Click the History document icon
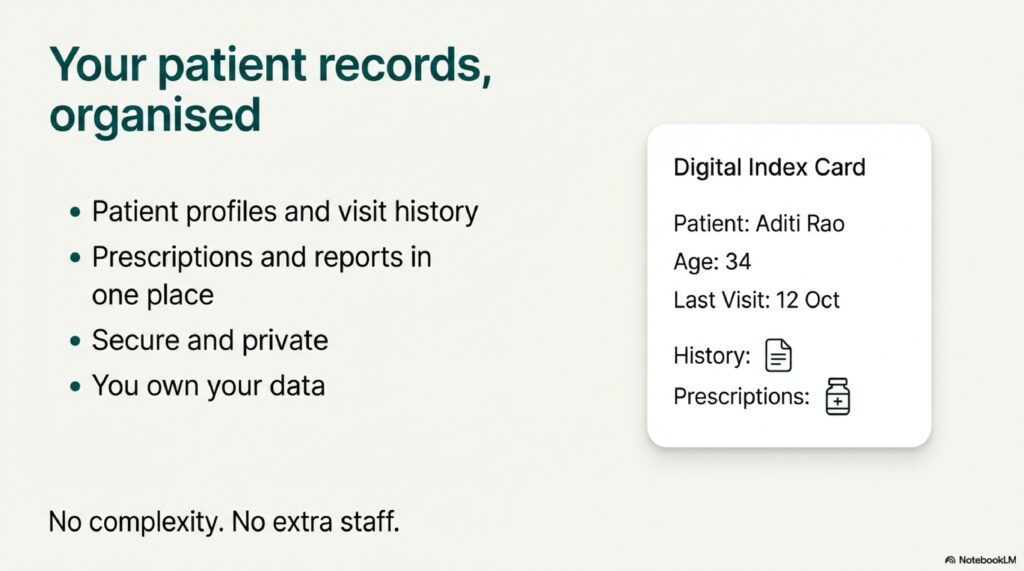 tap(778, 355)
